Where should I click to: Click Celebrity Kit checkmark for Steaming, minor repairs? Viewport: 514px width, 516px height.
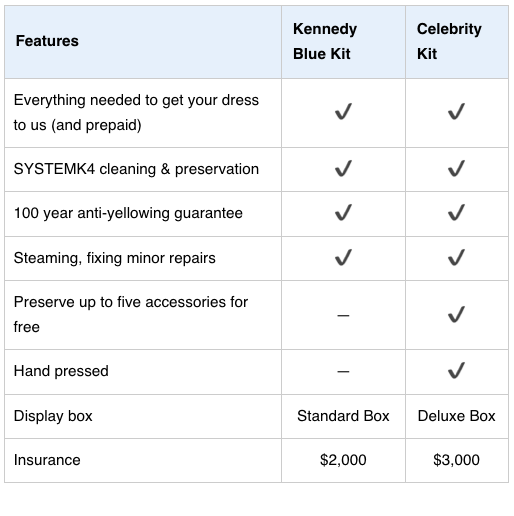point(456,258)
